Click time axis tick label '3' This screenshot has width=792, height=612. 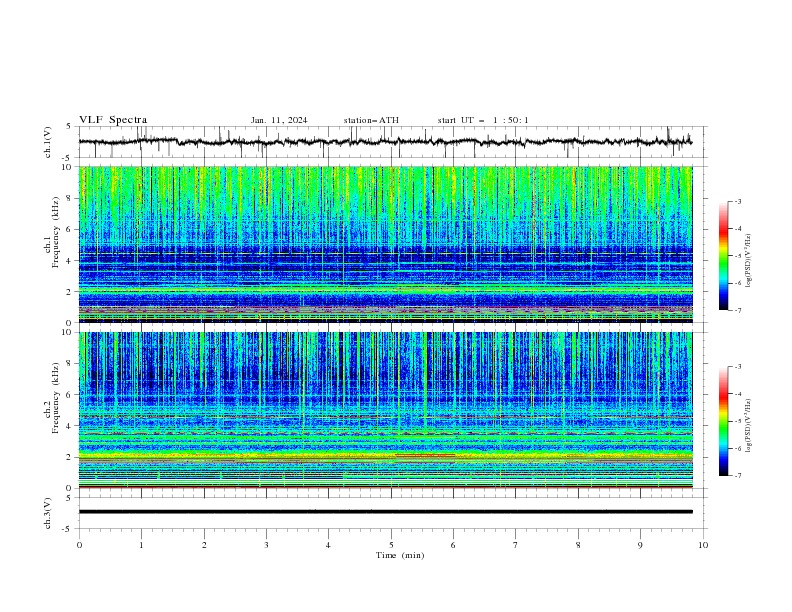pos(266,545)
